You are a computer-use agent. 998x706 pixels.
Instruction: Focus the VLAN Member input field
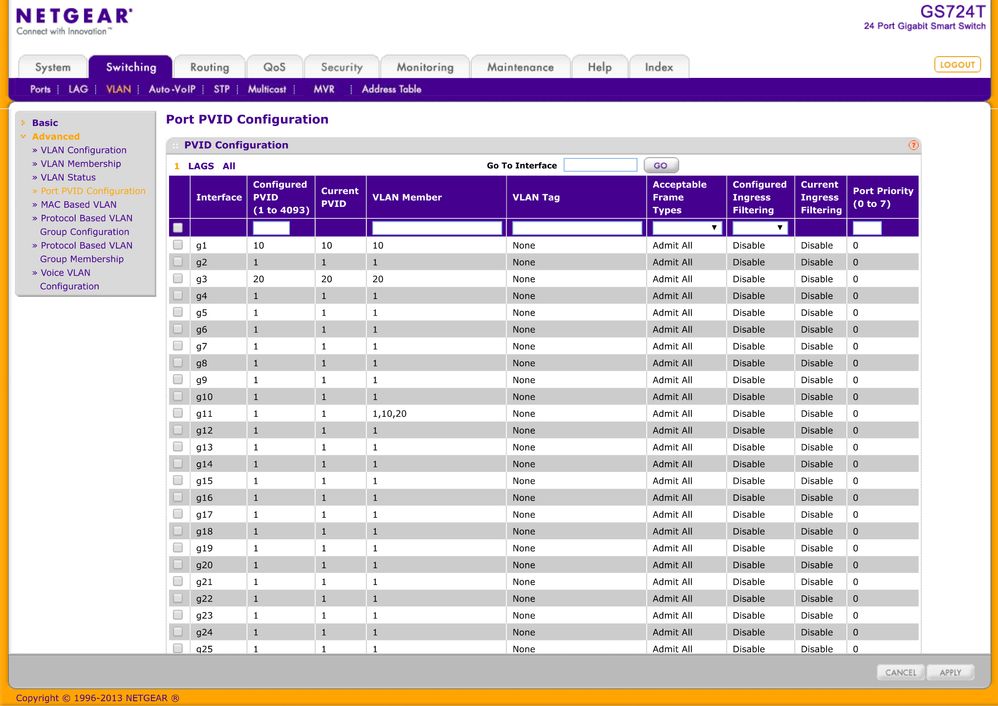437,228
